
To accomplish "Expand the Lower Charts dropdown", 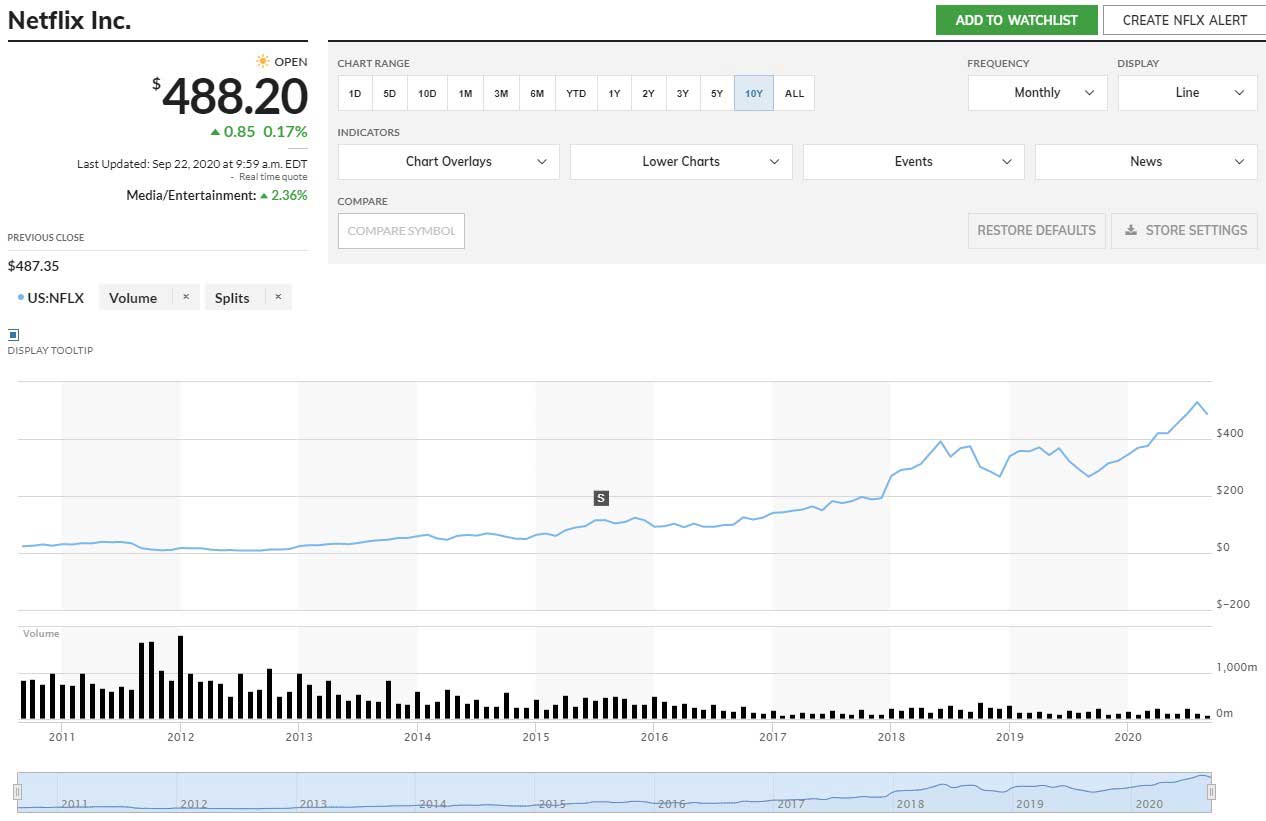I will coord(681,162).
